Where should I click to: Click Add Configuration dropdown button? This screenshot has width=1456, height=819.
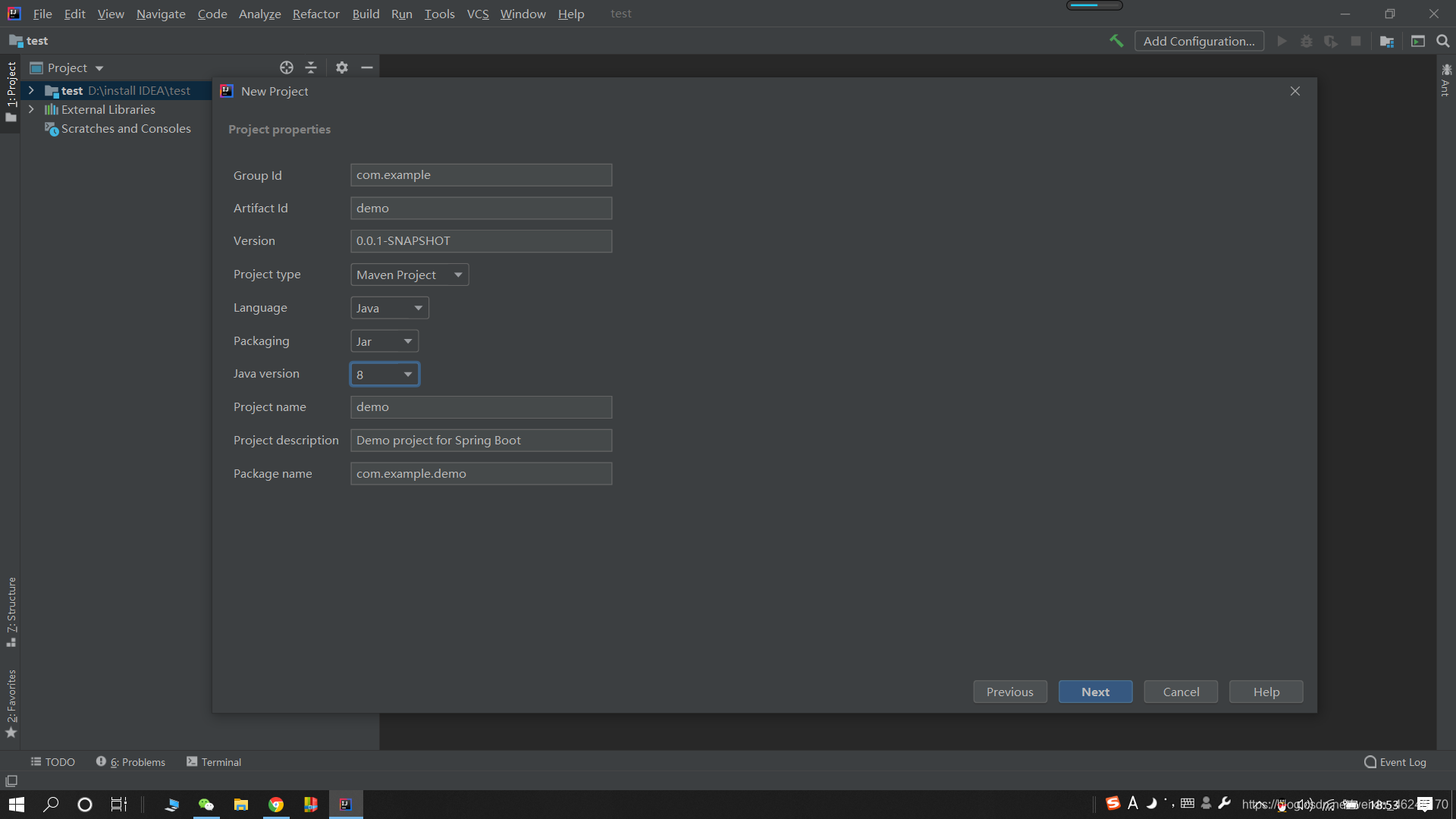tap(1199, 41)
